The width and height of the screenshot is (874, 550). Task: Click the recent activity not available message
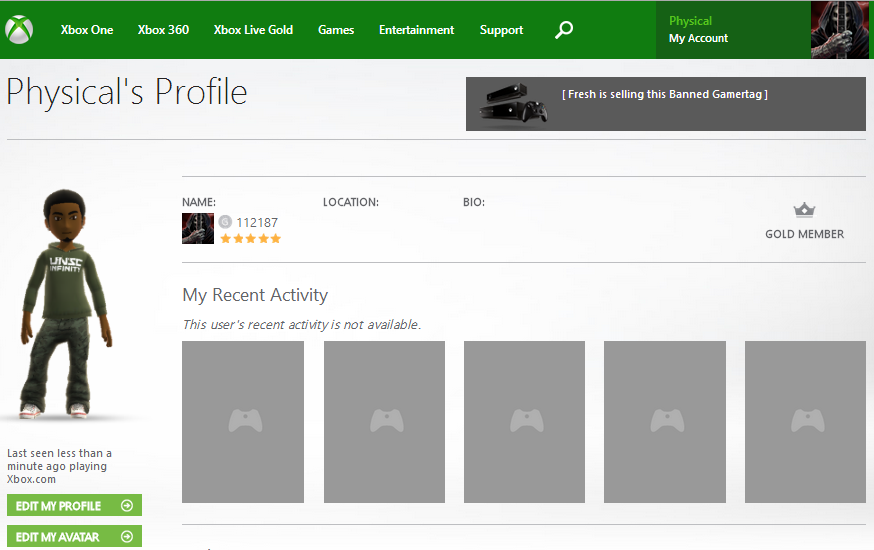pyautogui.click(x=302, y=324)
